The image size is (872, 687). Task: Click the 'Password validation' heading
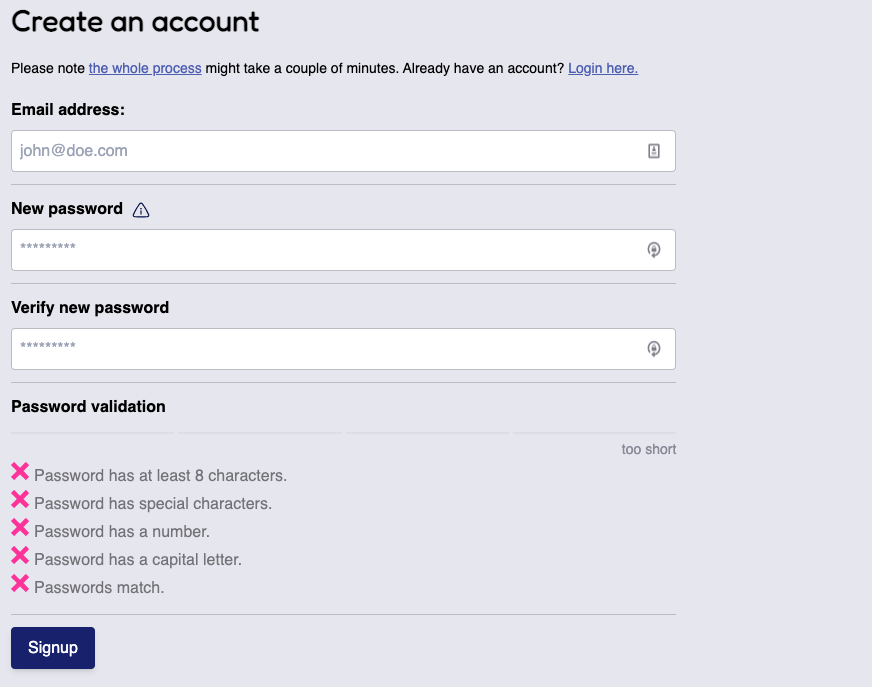(87, 406)
